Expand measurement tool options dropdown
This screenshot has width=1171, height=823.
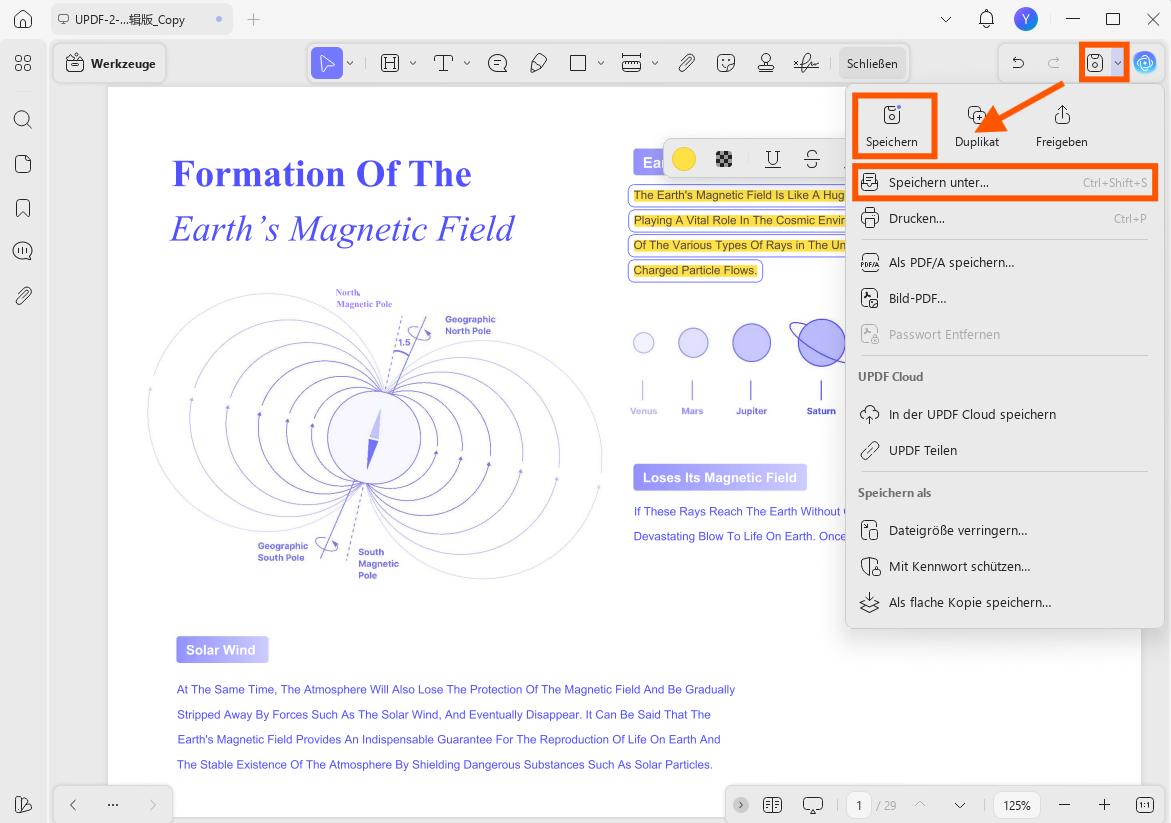tap(655, 63)
